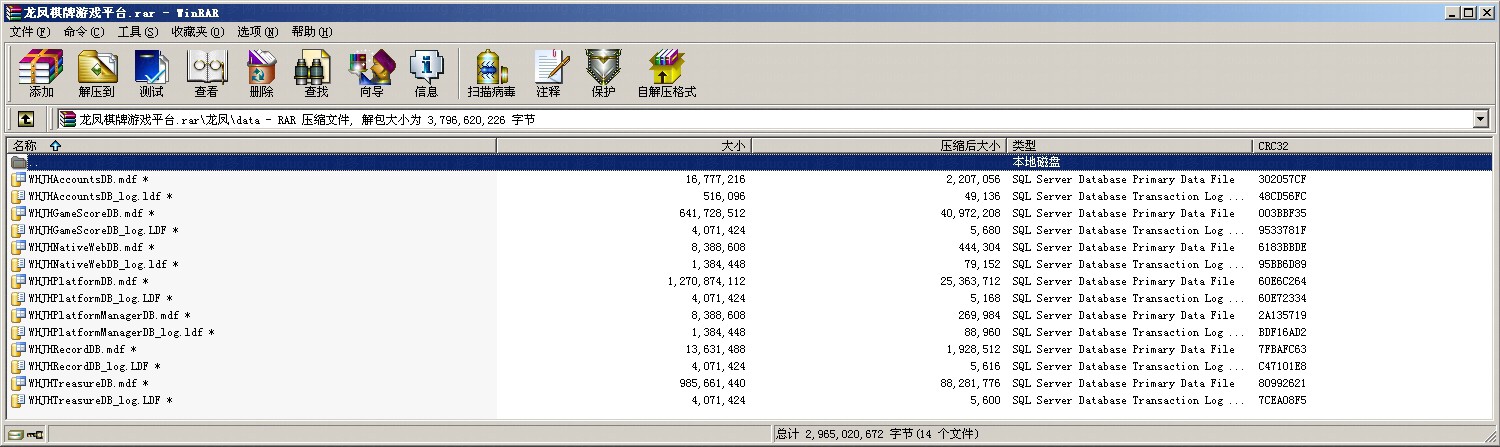Expand the archive path dropdown arrow
1500x447 pixels.
coord(1480,119)
